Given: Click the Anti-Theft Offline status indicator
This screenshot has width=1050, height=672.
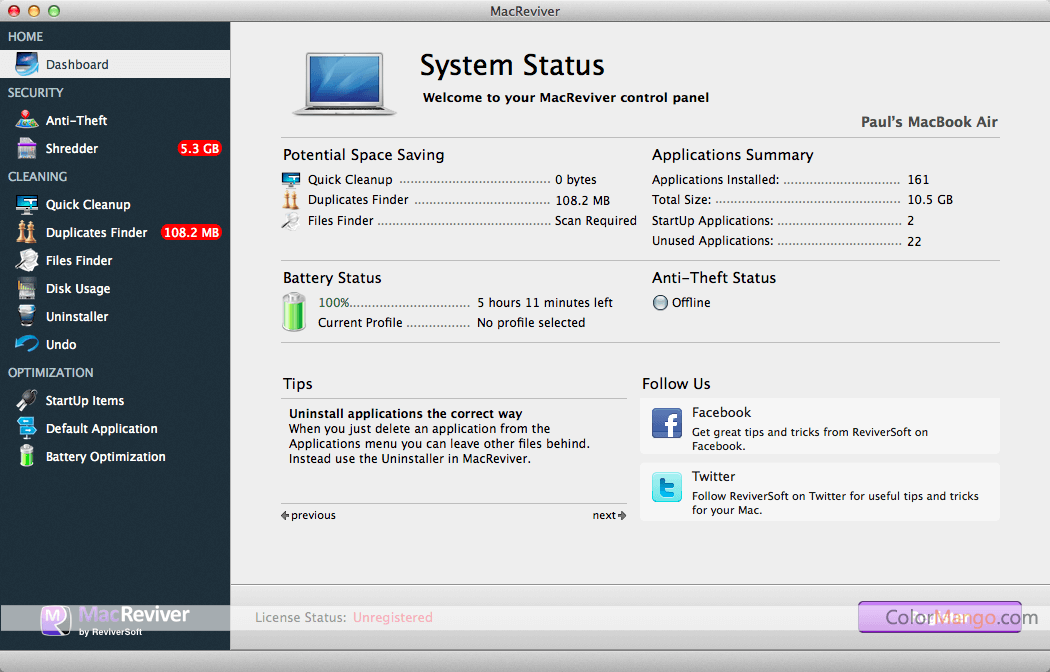Looking at the screenshot, I should tap(660, 303).
